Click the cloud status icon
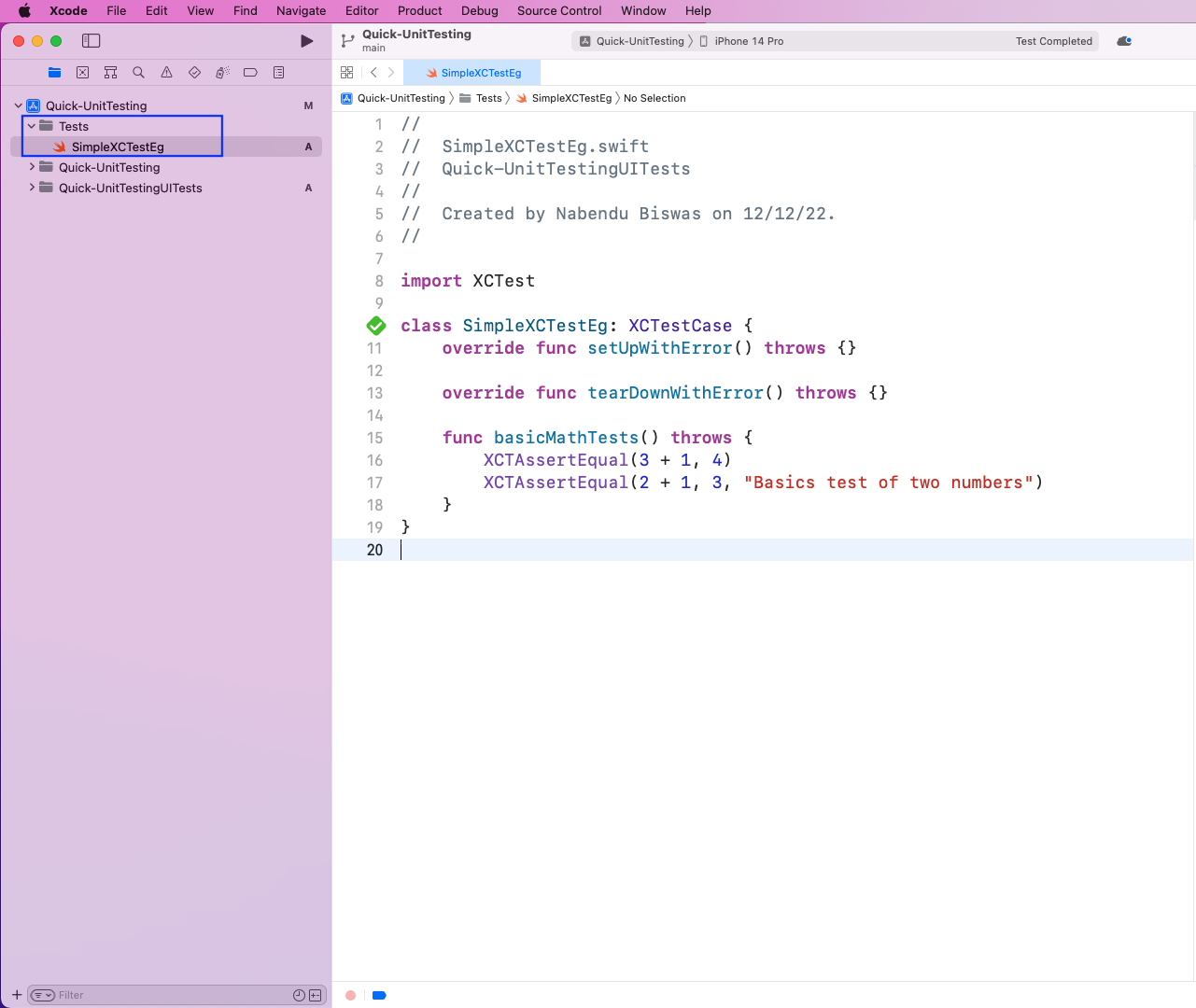Viewport: 1196px width, 1008px height. coord(1124,41)
